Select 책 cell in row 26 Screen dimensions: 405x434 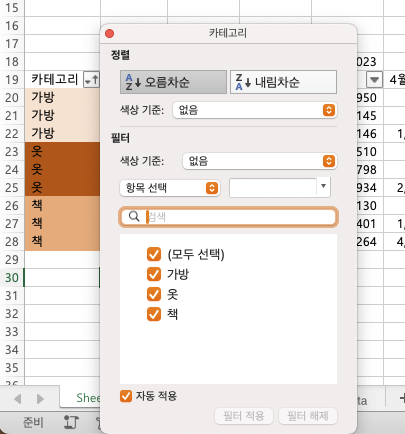point(62,206)
